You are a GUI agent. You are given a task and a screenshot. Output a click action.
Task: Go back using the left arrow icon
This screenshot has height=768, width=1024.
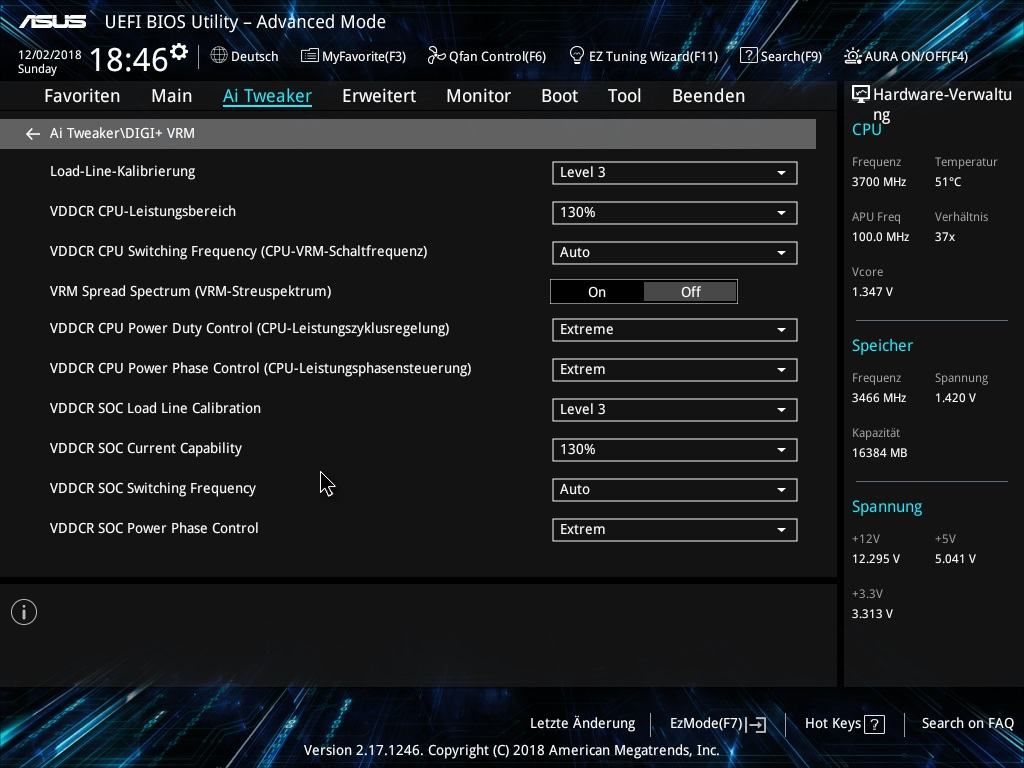coord(33,134)
